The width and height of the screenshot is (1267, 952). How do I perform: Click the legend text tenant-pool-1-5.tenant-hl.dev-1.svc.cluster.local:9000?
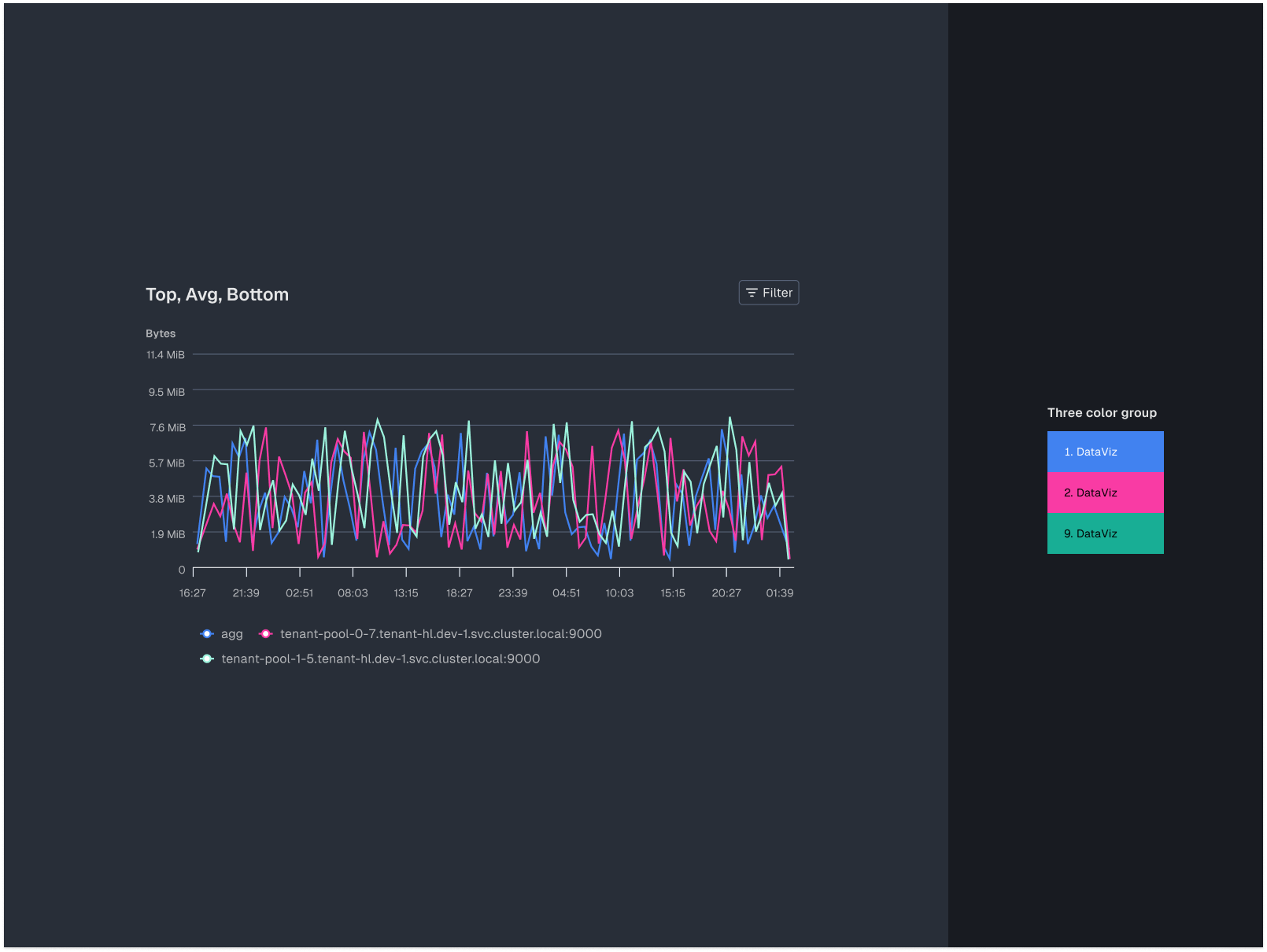(380, 659)
